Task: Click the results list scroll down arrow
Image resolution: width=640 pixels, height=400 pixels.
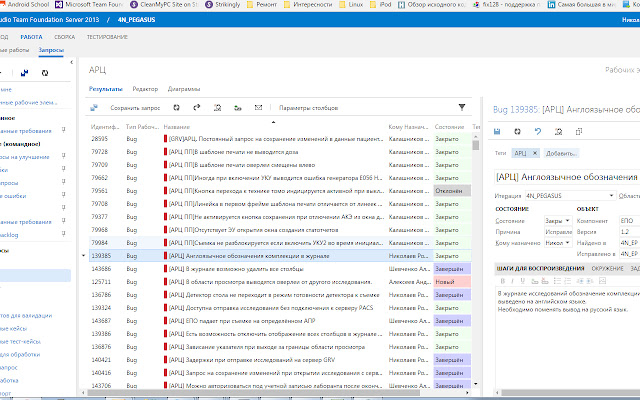Action: tap(476, 384)
